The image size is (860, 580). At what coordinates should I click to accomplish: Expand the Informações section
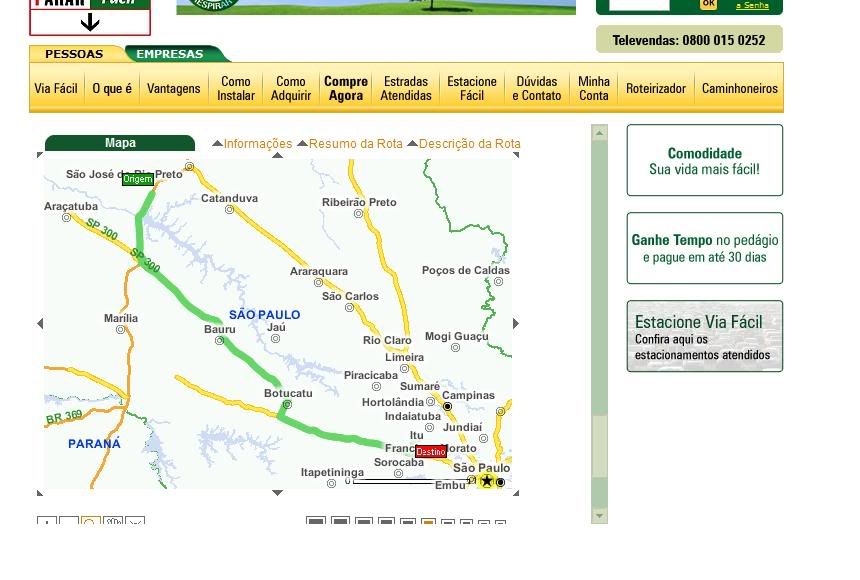point(252,144)
